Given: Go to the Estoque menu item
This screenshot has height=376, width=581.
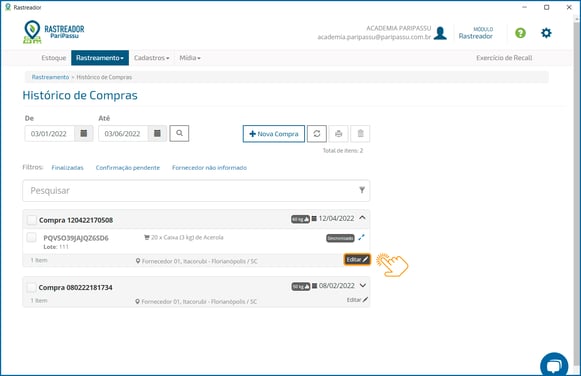Looking at the screenshot, I should 54,58.
